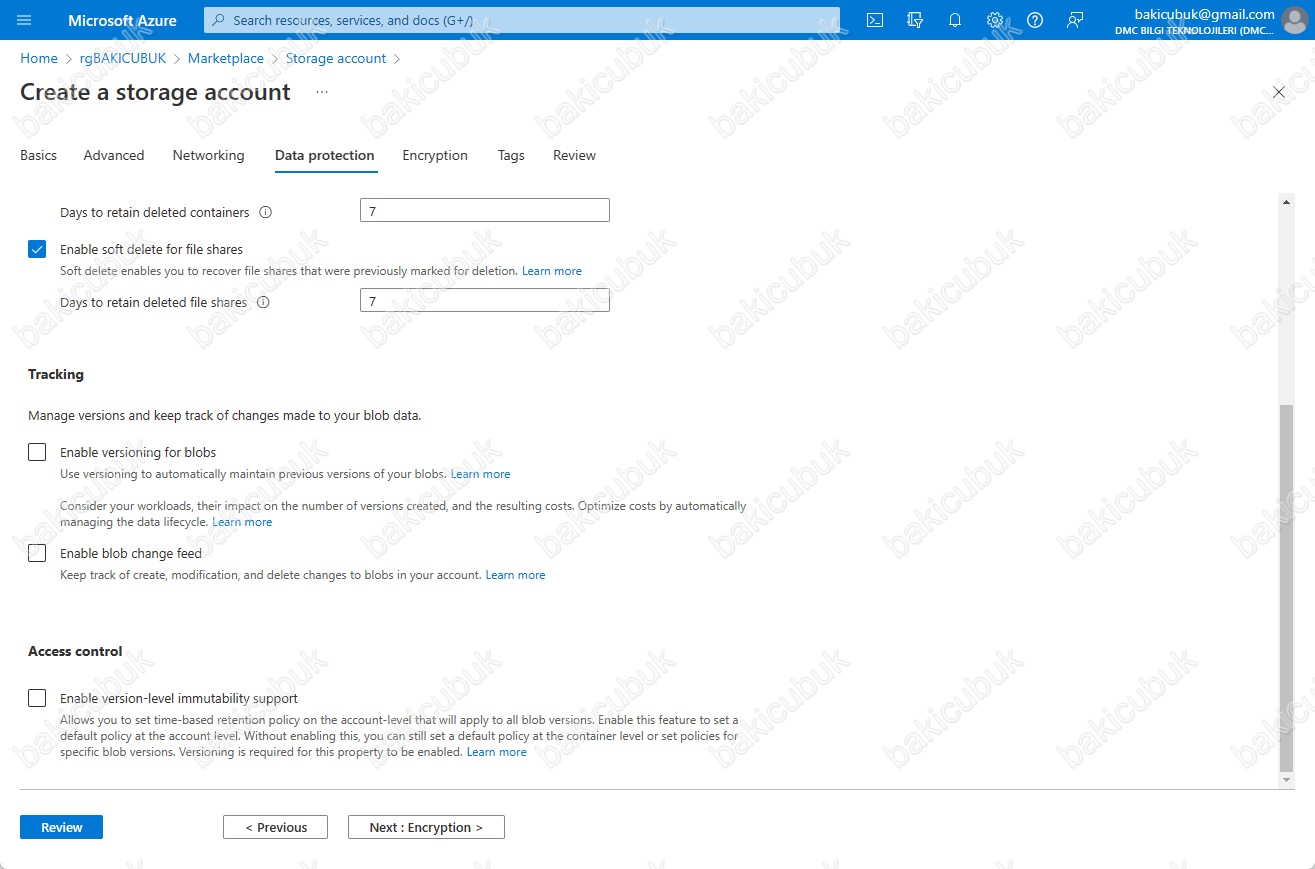Click scrollbar up arrow
The width and height of the screenshot is (1315, 869).
(x=1286, y=202)
